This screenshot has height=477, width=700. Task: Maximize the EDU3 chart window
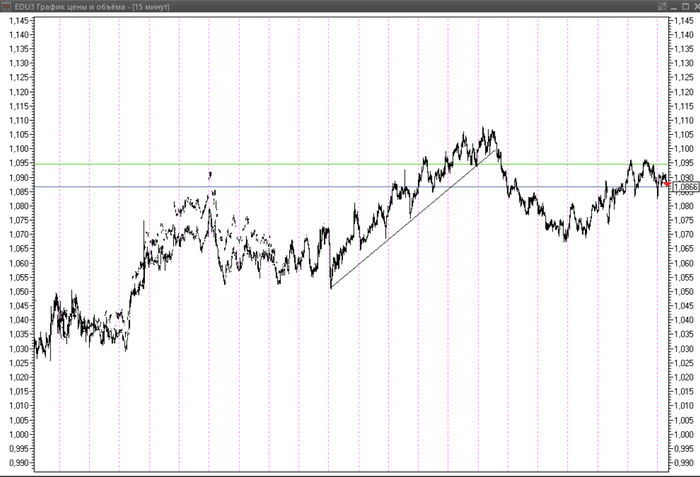(x=685, y=6)
